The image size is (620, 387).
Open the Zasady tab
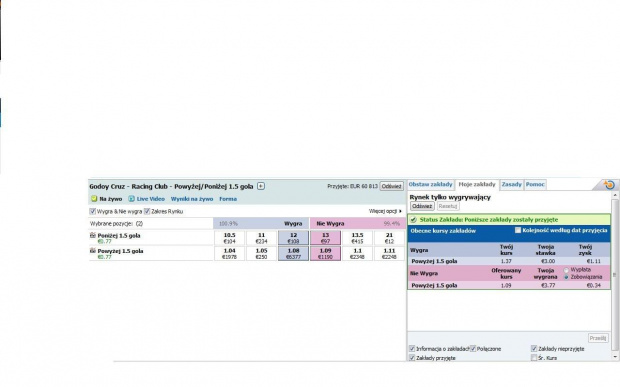pyautogui.click(x=512, y=185)
